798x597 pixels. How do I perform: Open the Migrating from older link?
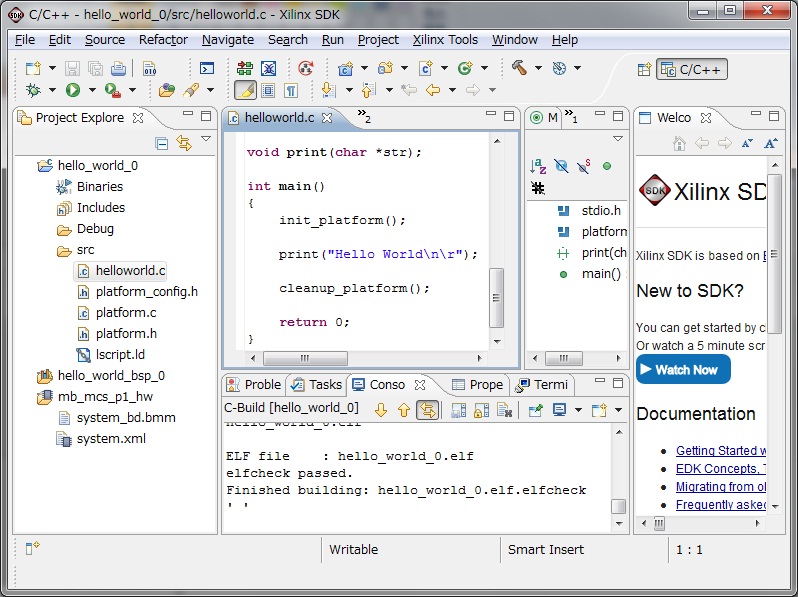[721, 487]
